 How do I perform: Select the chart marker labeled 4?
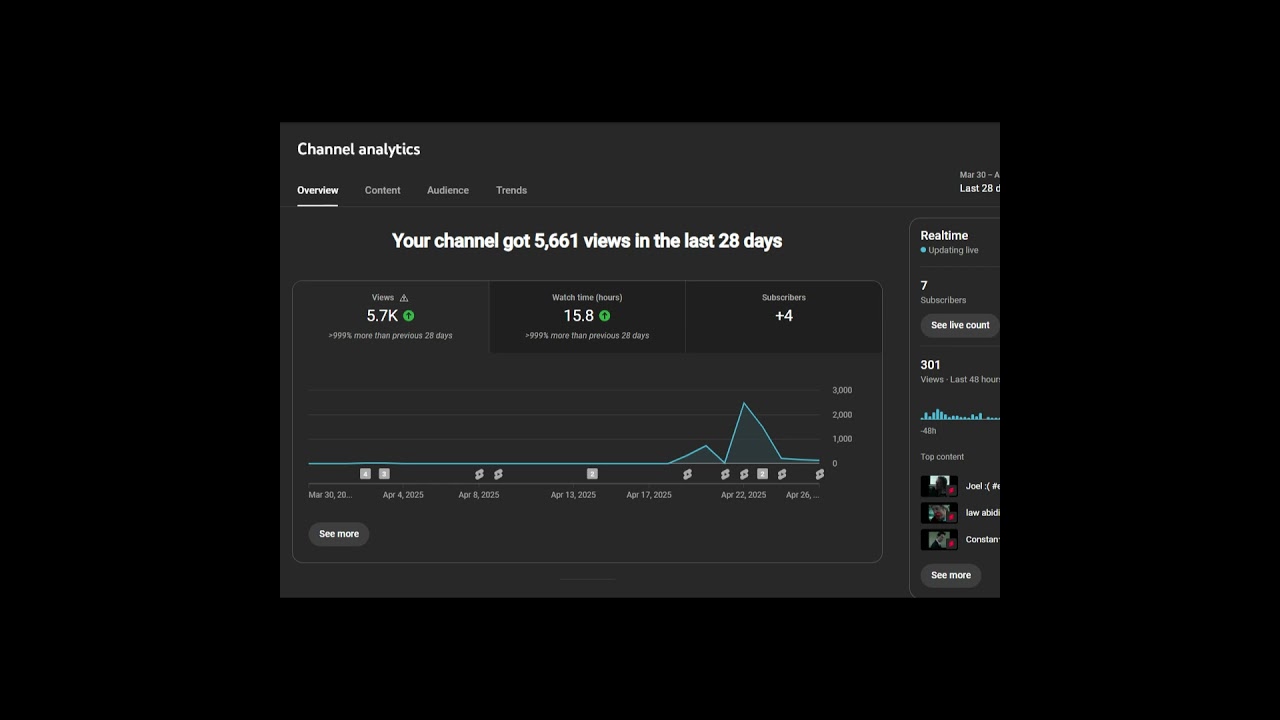(x=365, y=474)
